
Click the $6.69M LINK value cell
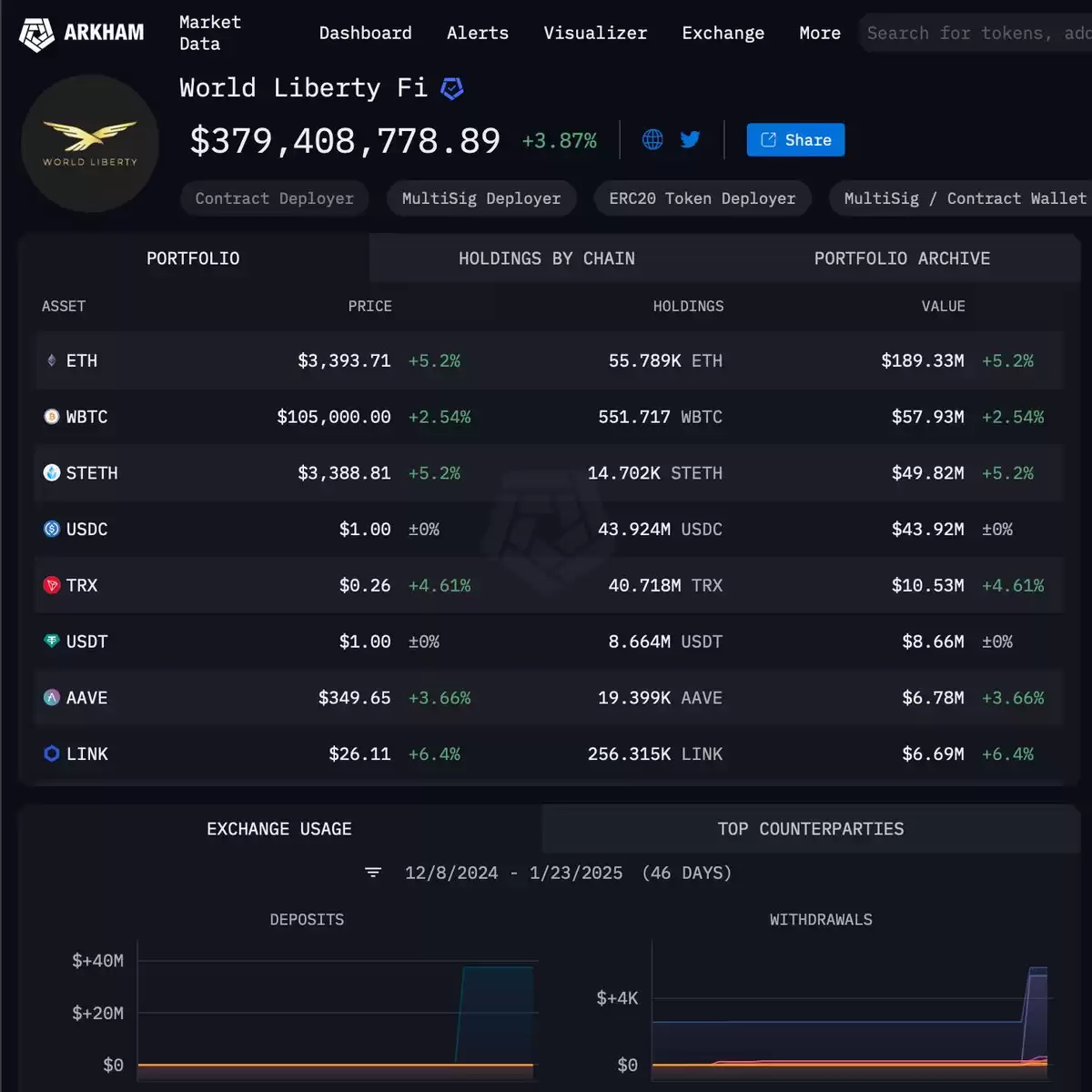[933, 753]
